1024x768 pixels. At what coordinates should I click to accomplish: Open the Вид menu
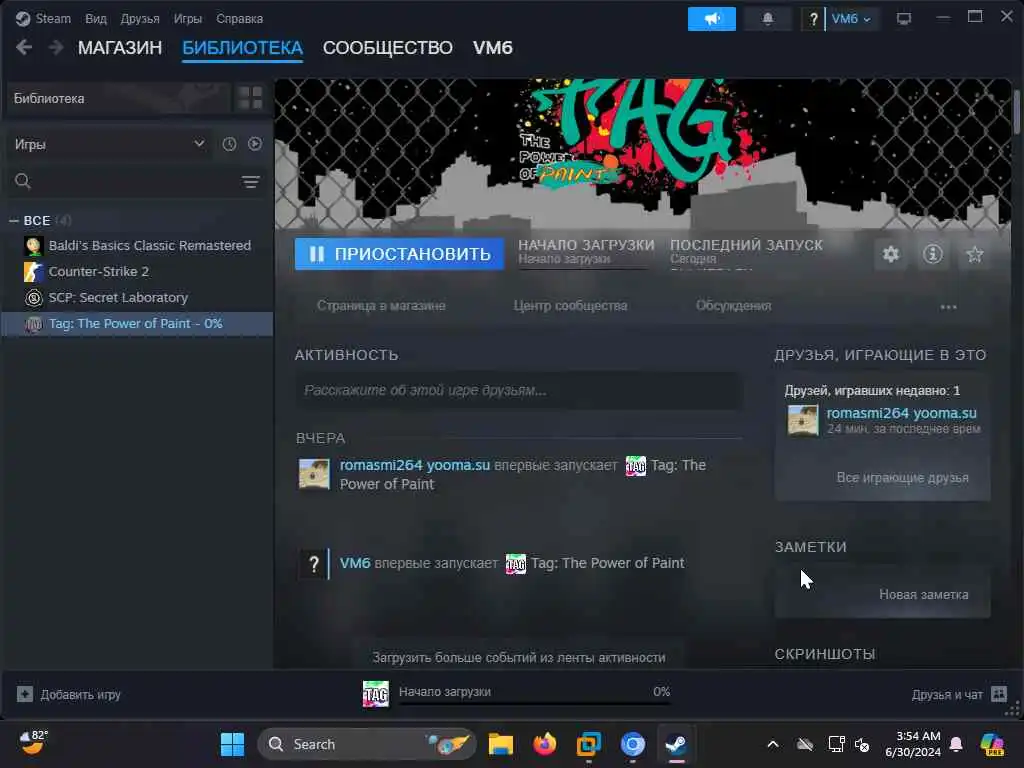(x=95, y=18)
